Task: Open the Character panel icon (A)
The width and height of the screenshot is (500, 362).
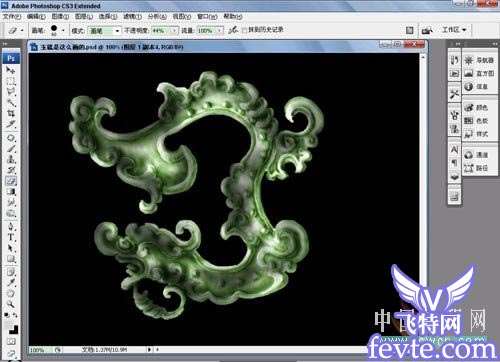Action: pos(454,150)
